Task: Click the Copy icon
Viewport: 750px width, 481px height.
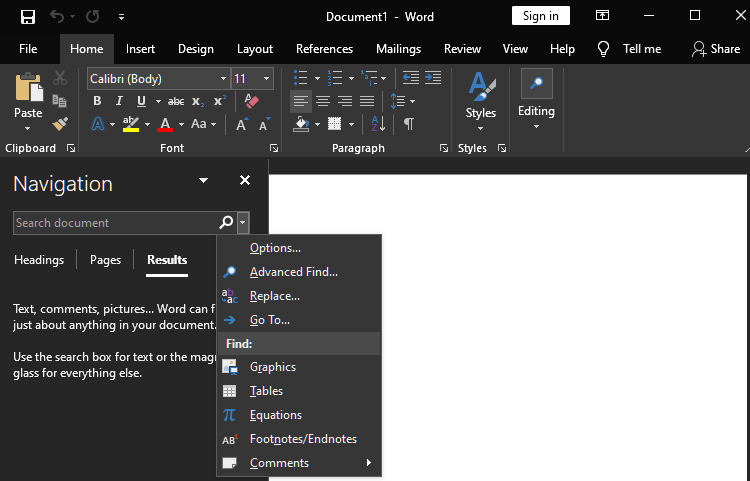Action: pos(60,101)
